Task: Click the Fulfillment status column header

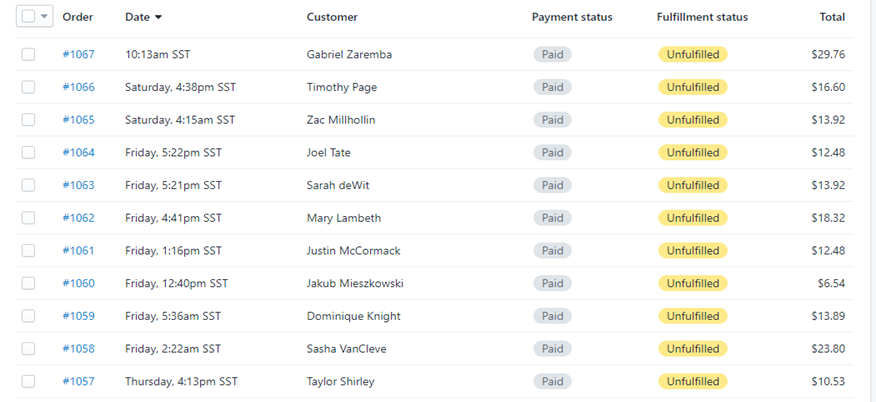Action: coord(702,17)
